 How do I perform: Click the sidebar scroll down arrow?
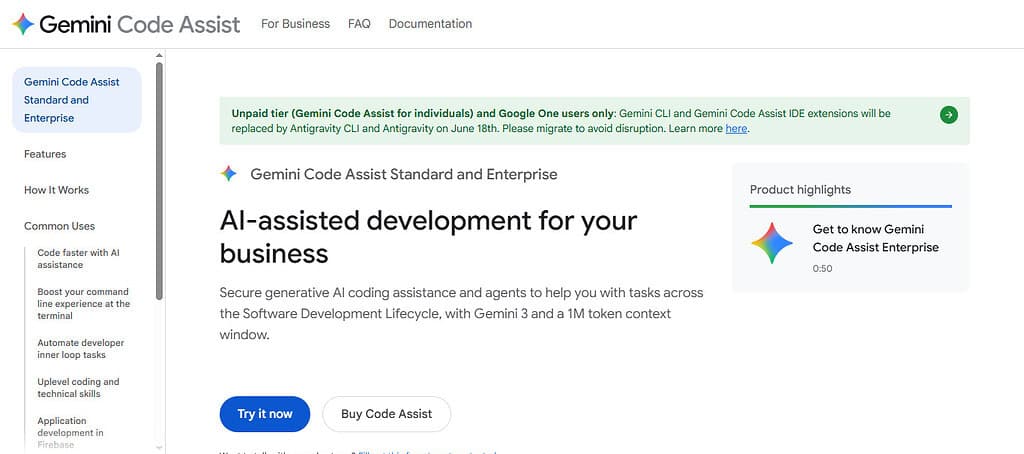159,448
